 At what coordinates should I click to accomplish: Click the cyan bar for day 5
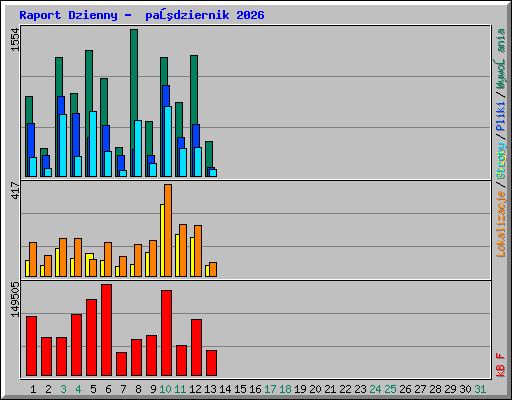pos(93,144)
